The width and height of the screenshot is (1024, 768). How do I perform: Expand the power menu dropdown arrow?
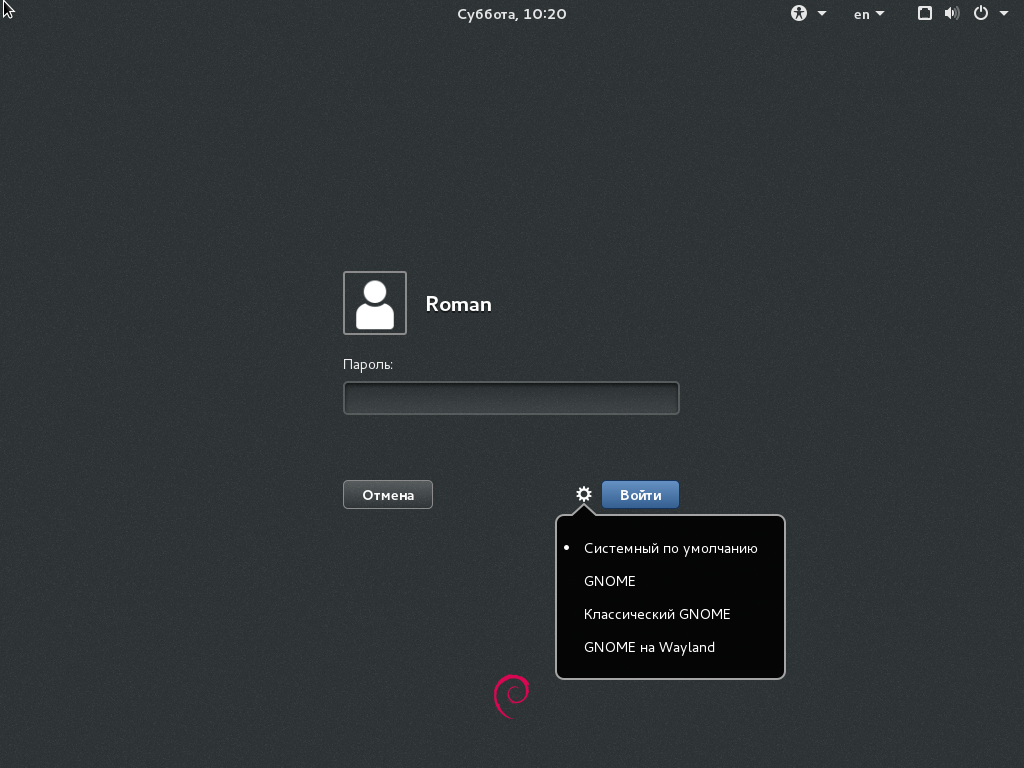pyautogui.click(x=1004, y=14)
